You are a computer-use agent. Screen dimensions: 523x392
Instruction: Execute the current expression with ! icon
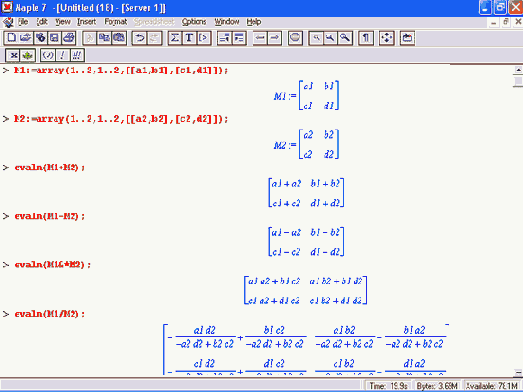62,55
